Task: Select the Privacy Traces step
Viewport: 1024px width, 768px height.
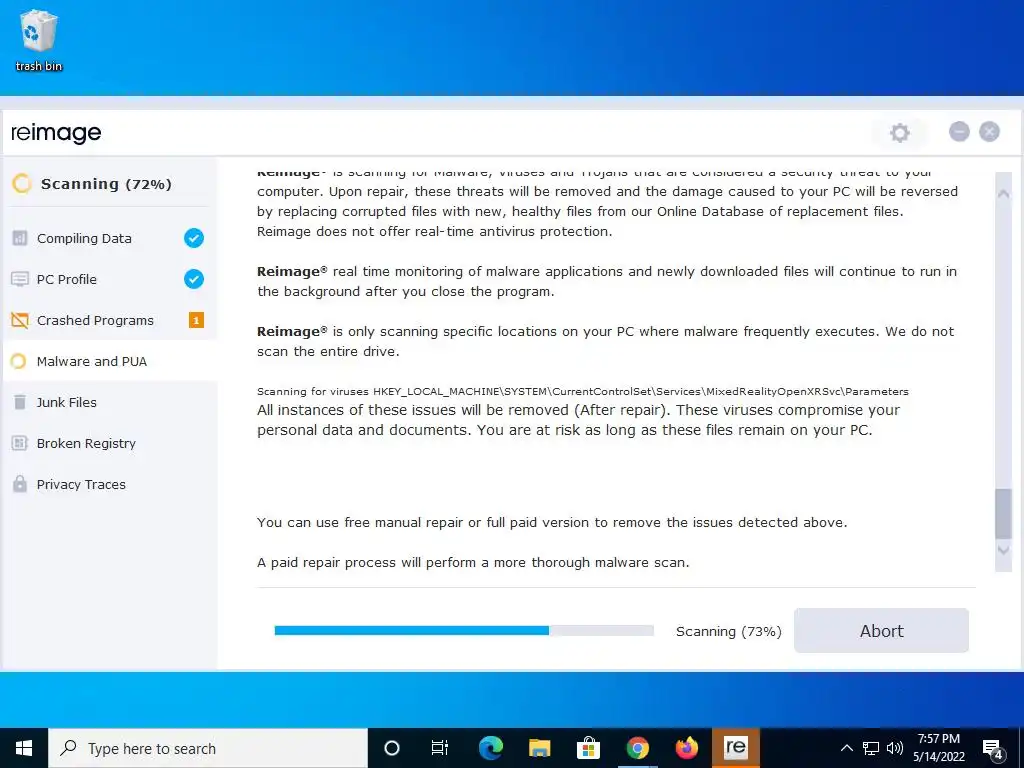Action: click(x=110, y=485)
